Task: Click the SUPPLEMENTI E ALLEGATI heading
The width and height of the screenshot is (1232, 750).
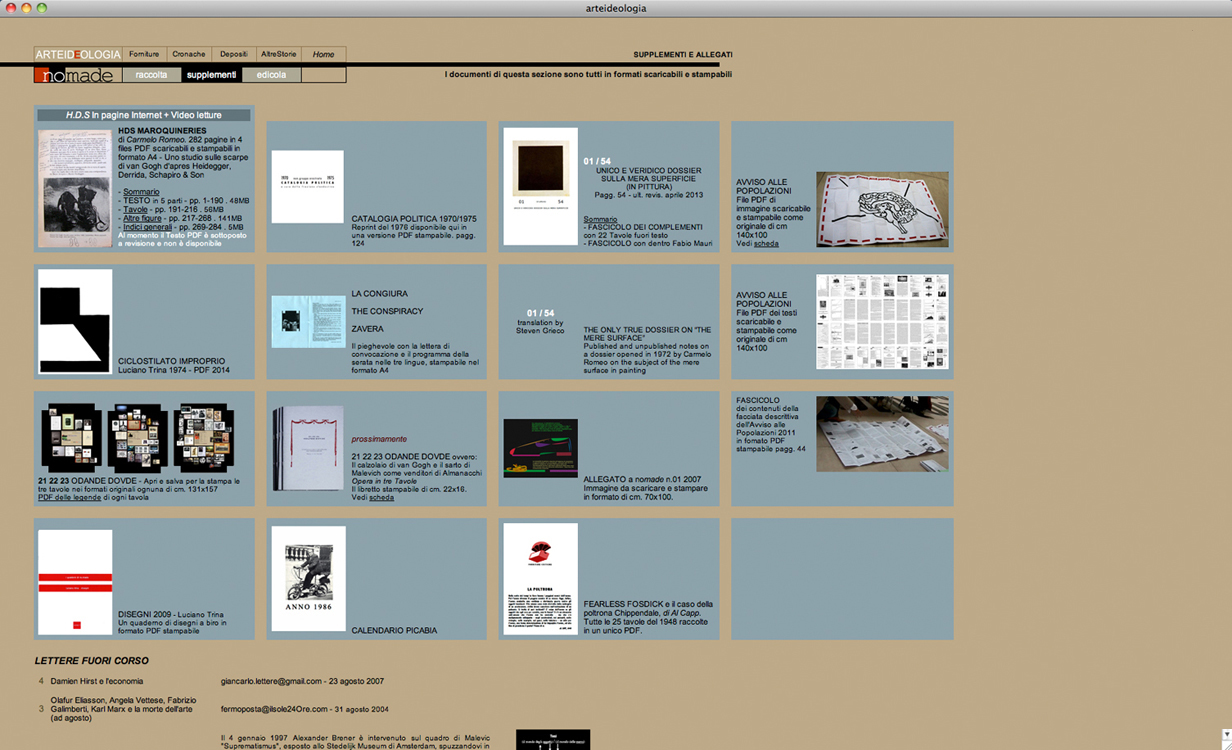Action: 683,54
